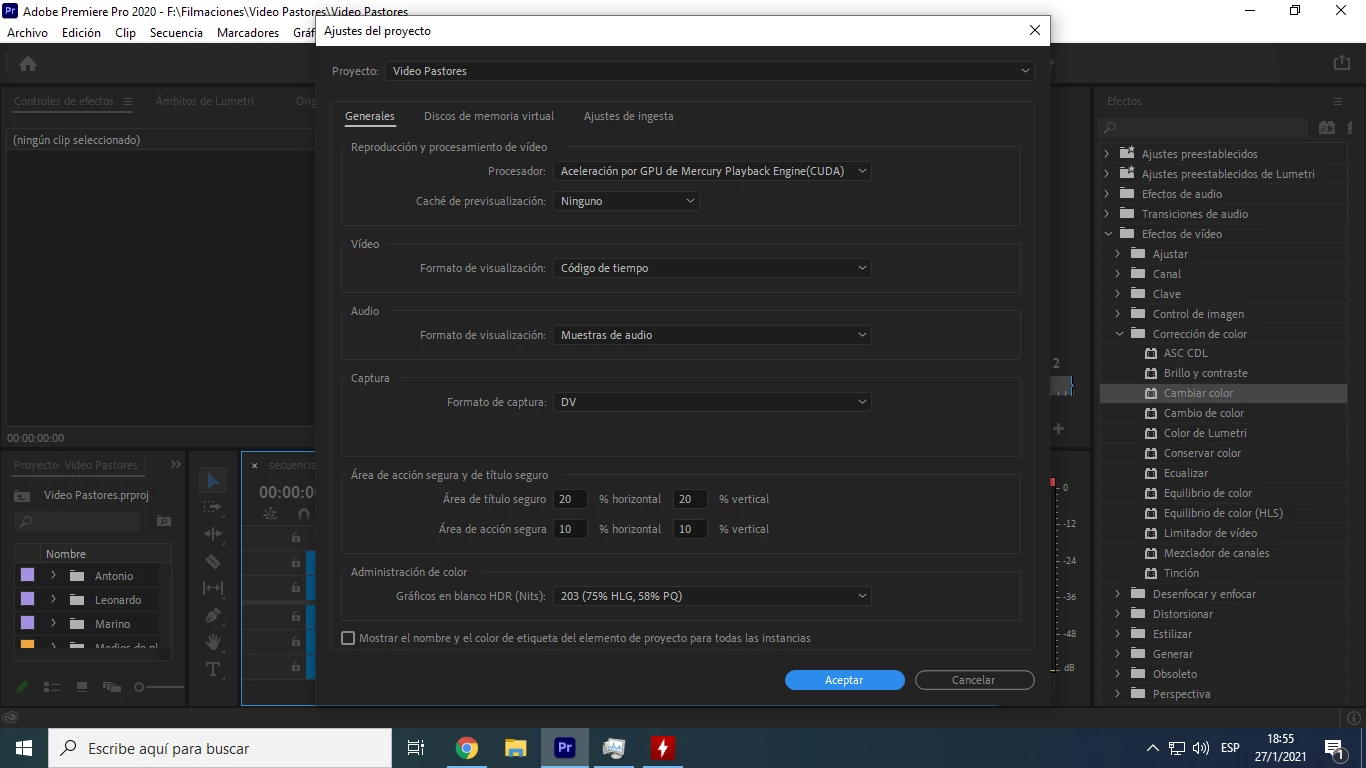Open the Formato de captura dropdown
1366x768 pixels.
712,402
